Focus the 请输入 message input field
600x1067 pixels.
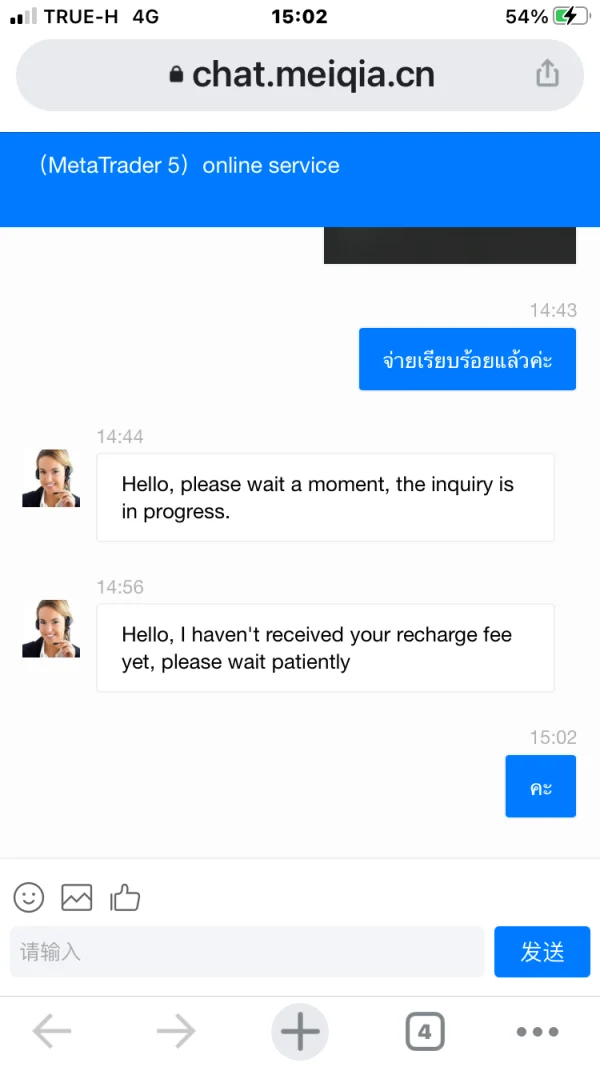tap(247, 951)
